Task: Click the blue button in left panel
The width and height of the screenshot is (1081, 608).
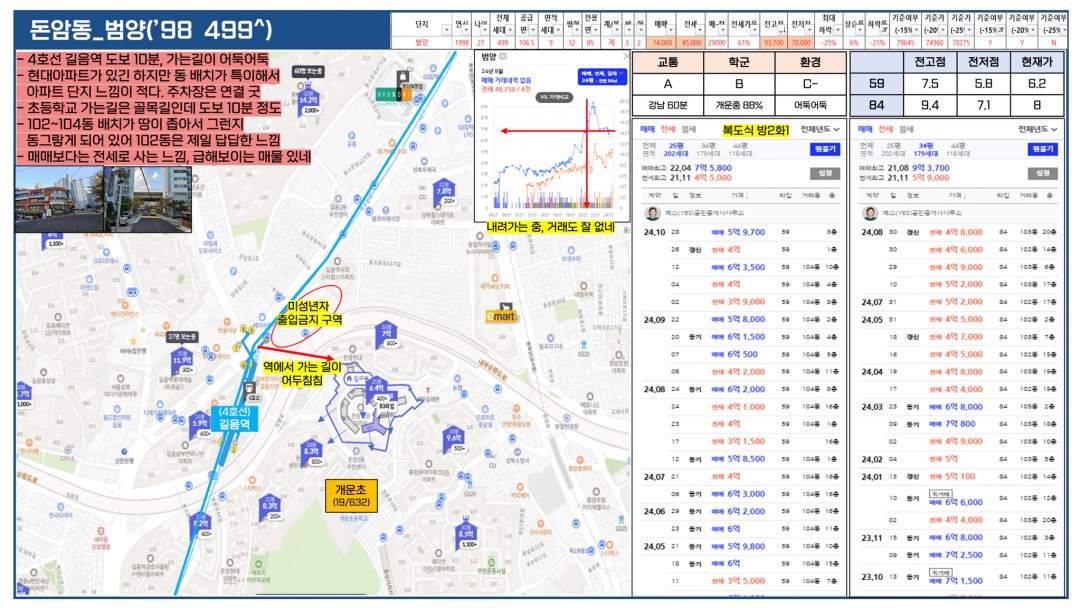Action: (825, 150)
